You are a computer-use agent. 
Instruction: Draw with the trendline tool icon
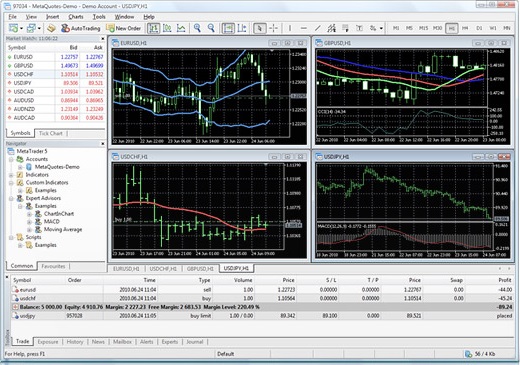[318, 28]
